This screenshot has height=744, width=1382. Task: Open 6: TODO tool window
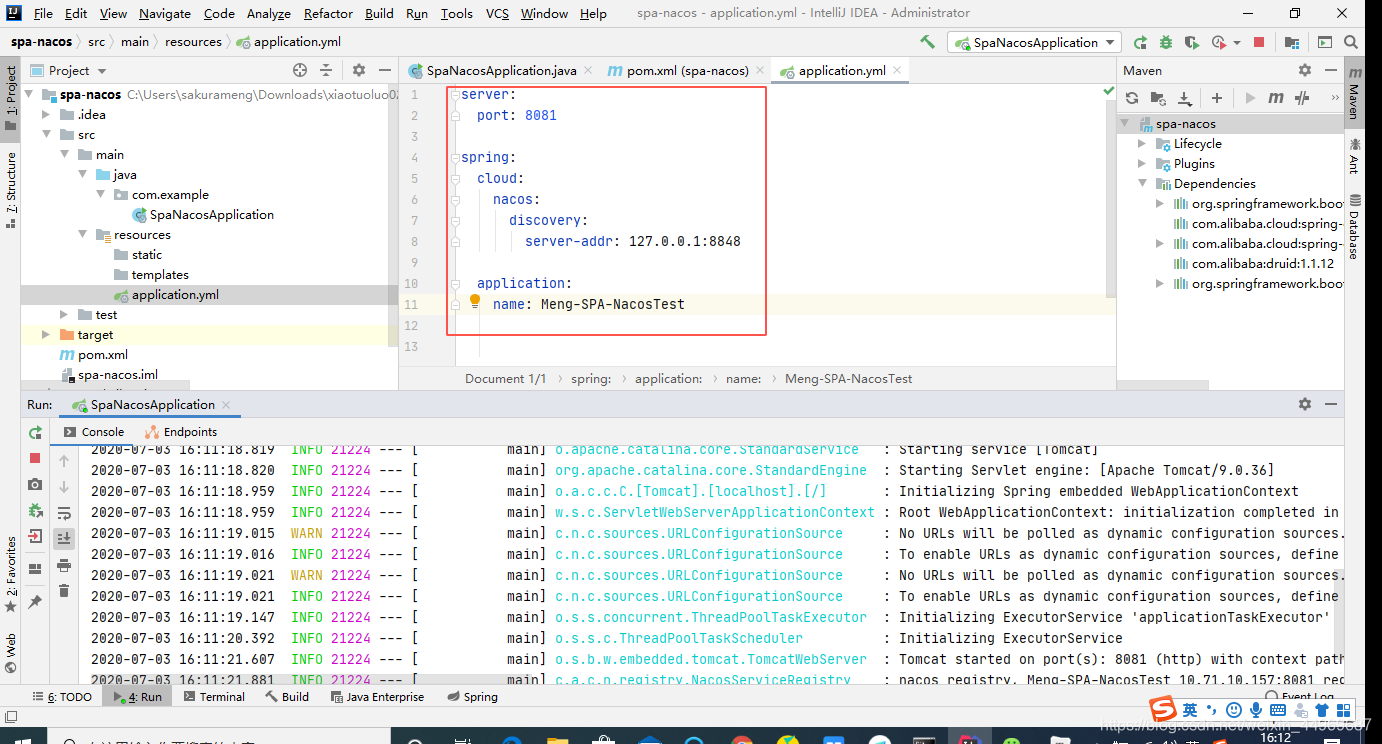[x=63, y=697]
